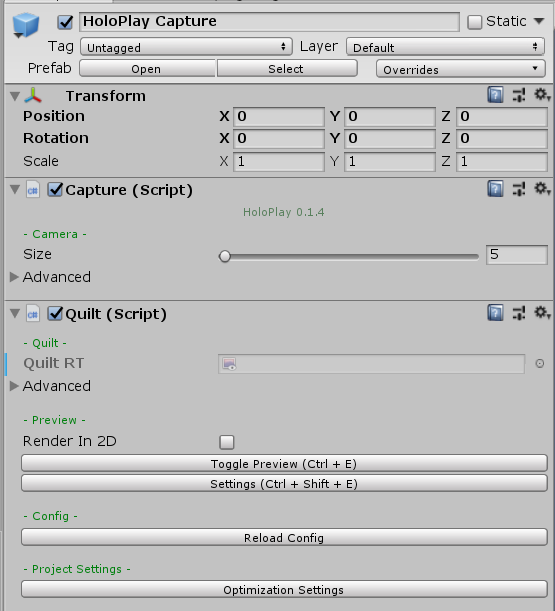
Task: Click Settings (Ctrl + Shift + E) button
Action: (284, 484)
